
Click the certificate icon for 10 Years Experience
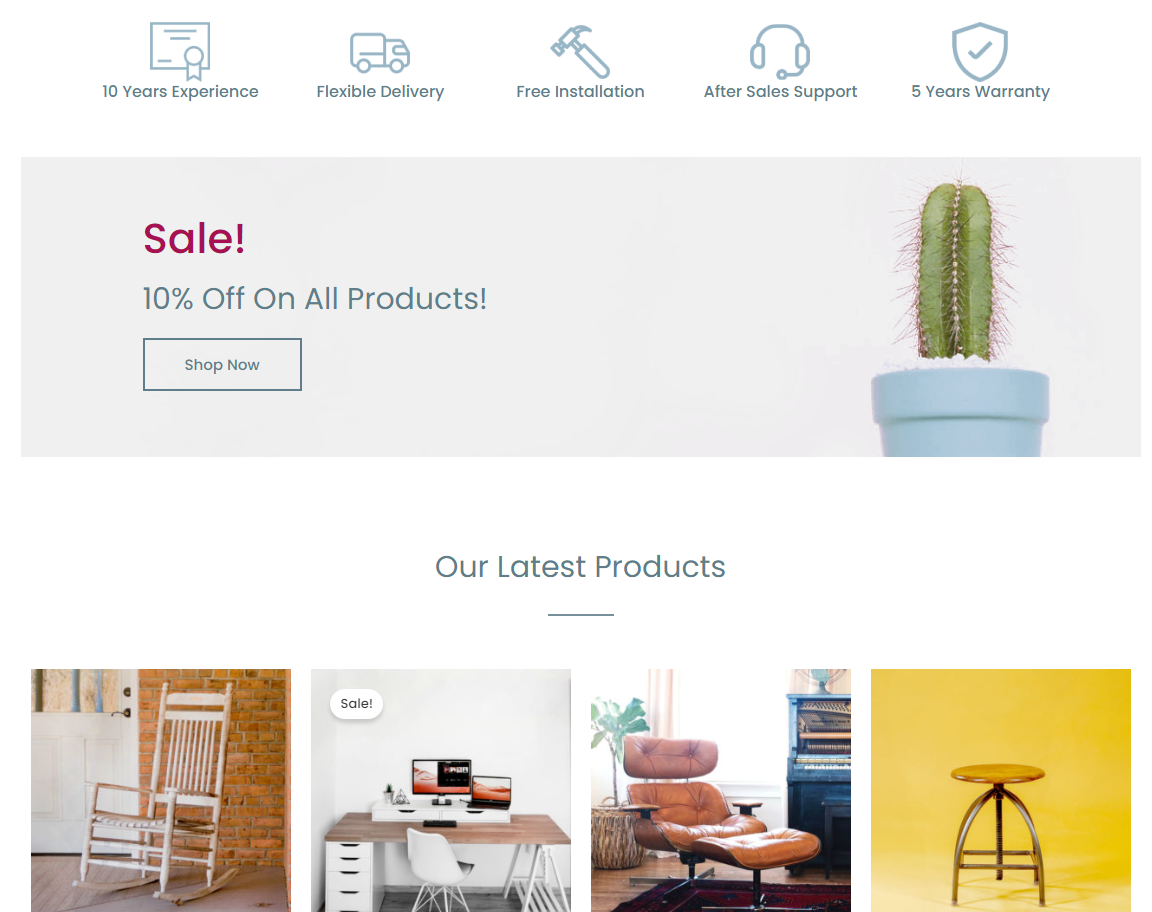tap(180, 51)
